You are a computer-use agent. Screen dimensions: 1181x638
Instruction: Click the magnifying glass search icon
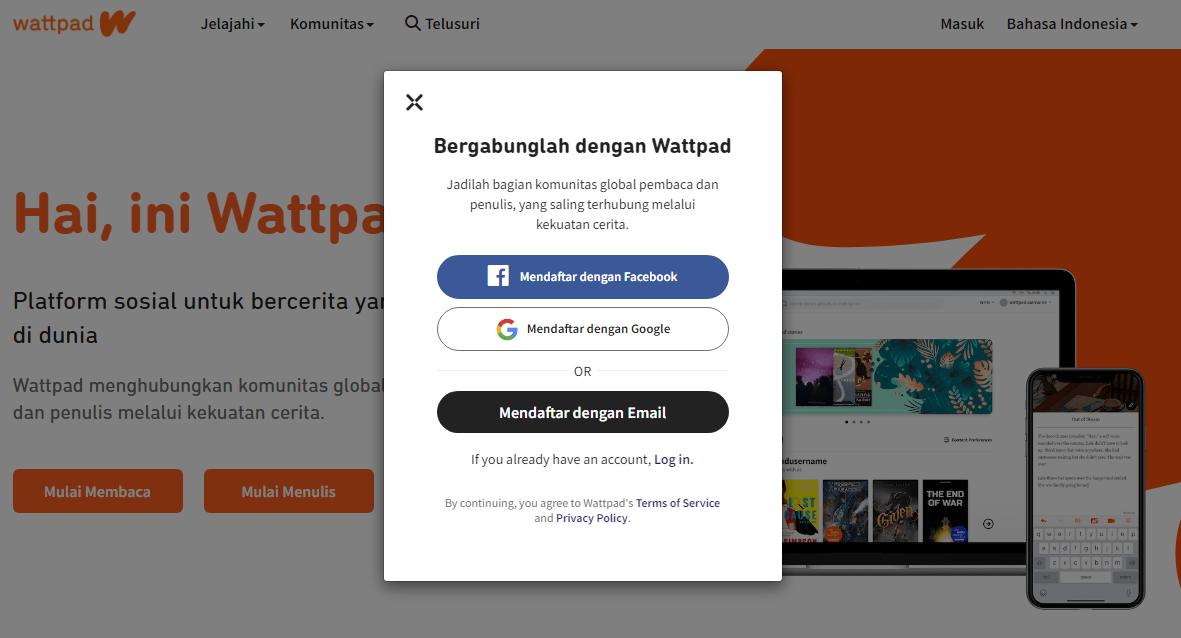[413, 23]
